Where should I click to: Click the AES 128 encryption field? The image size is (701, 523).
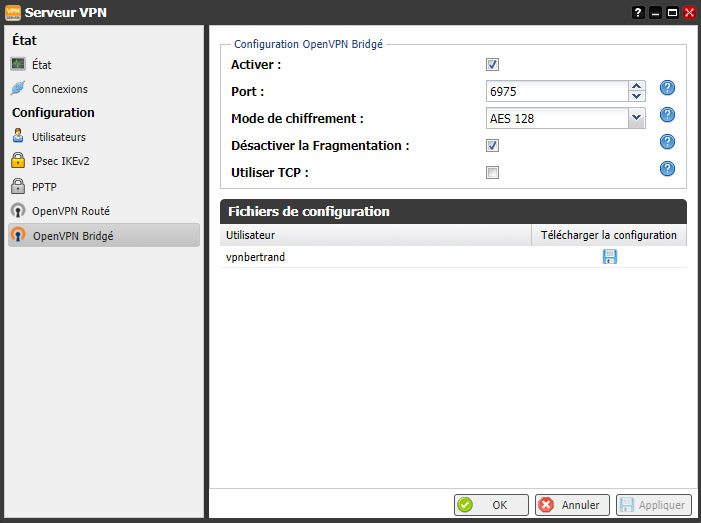(557, 118)
